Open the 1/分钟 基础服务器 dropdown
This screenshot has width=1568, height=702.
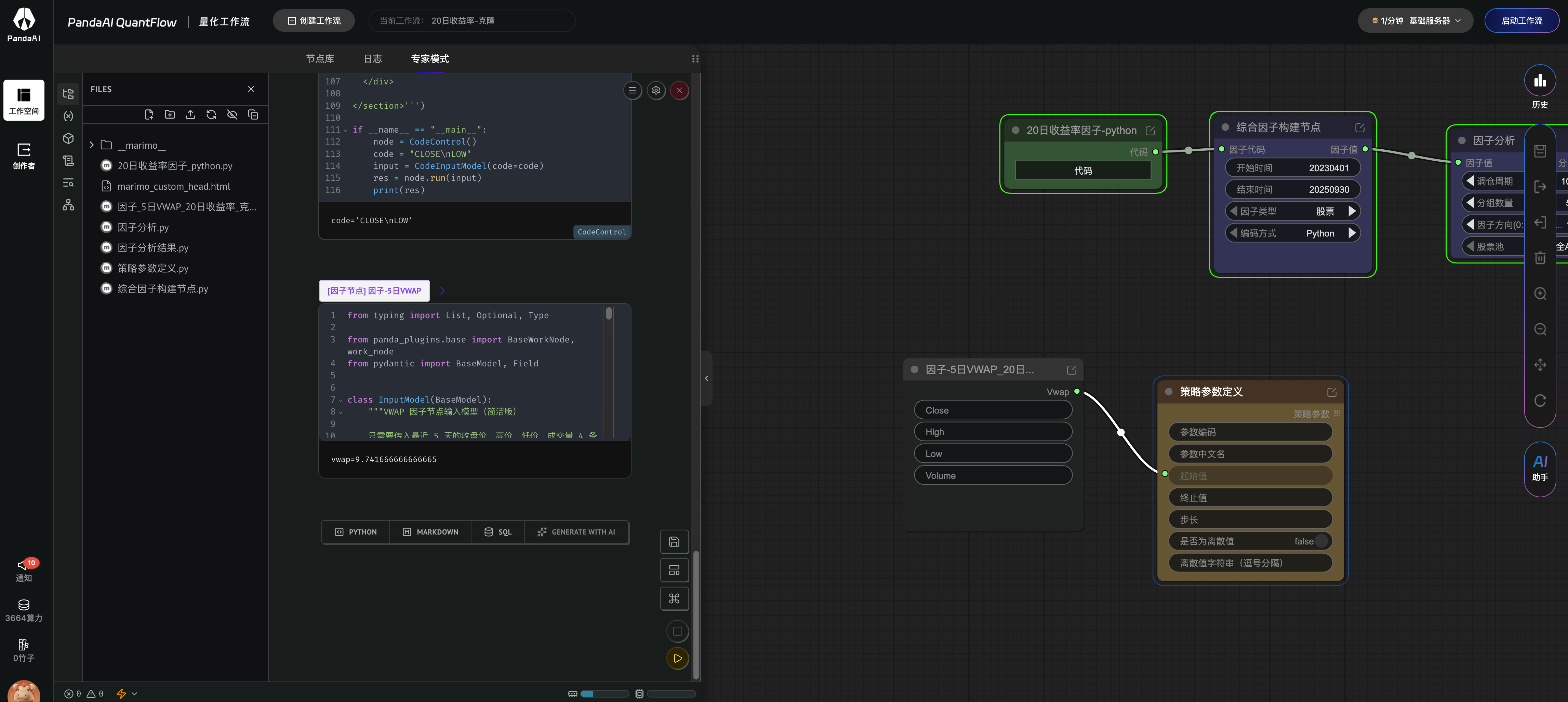tap(1415, 21)
